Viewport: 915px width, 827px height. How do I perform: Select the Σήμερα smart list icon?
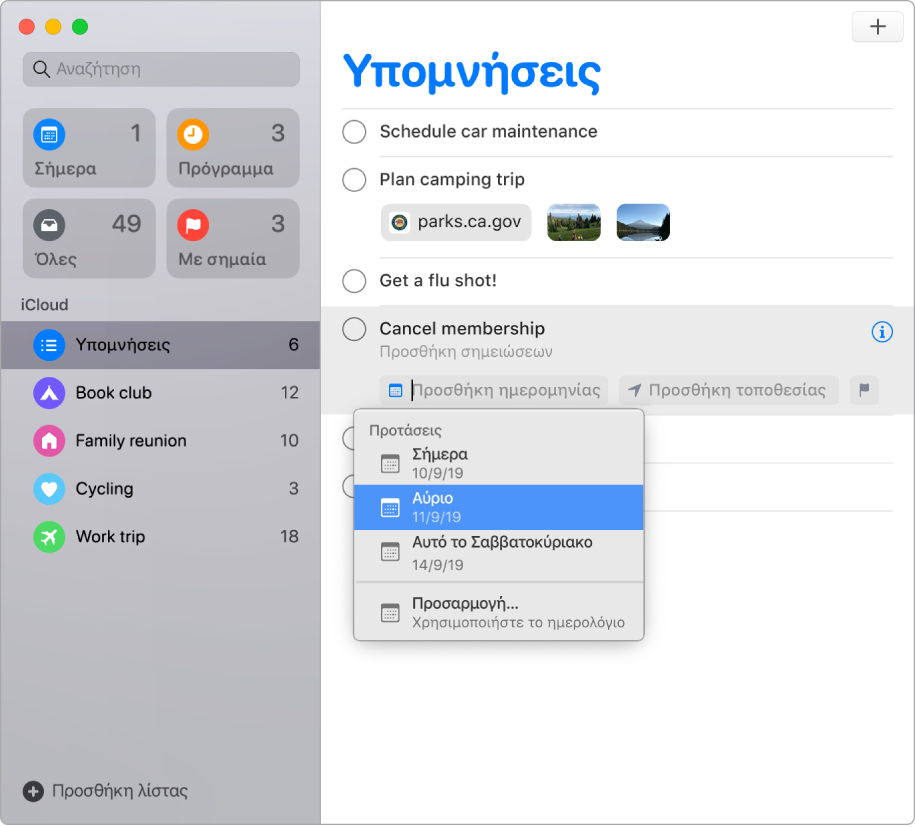click(49, 134)
